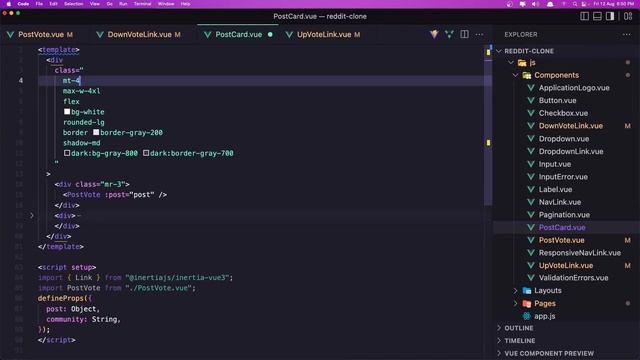This screenshot has height=360, width=640.
Task: Click the volume icon in macOS menu bar
Action: (x=536, y=4)
